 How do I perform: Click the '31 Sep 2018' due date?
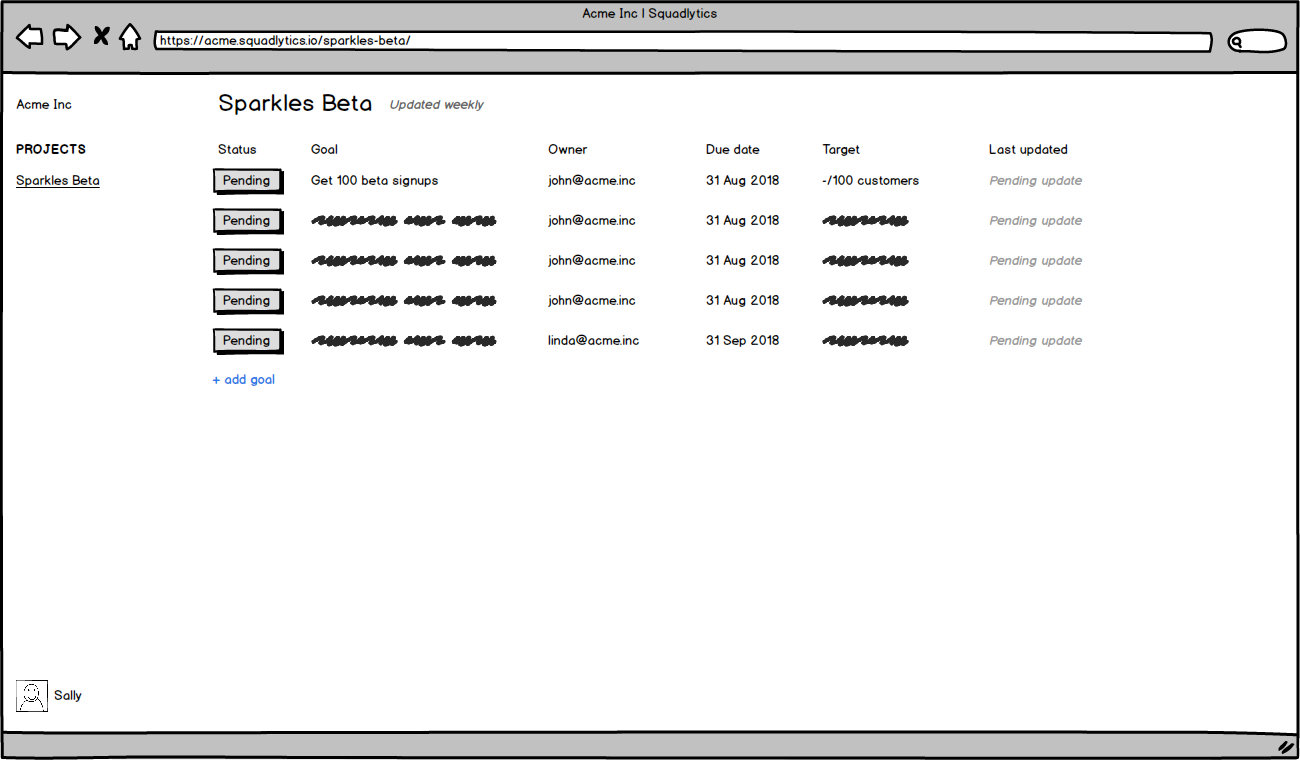pyautogui.click(x=743, y=341)
